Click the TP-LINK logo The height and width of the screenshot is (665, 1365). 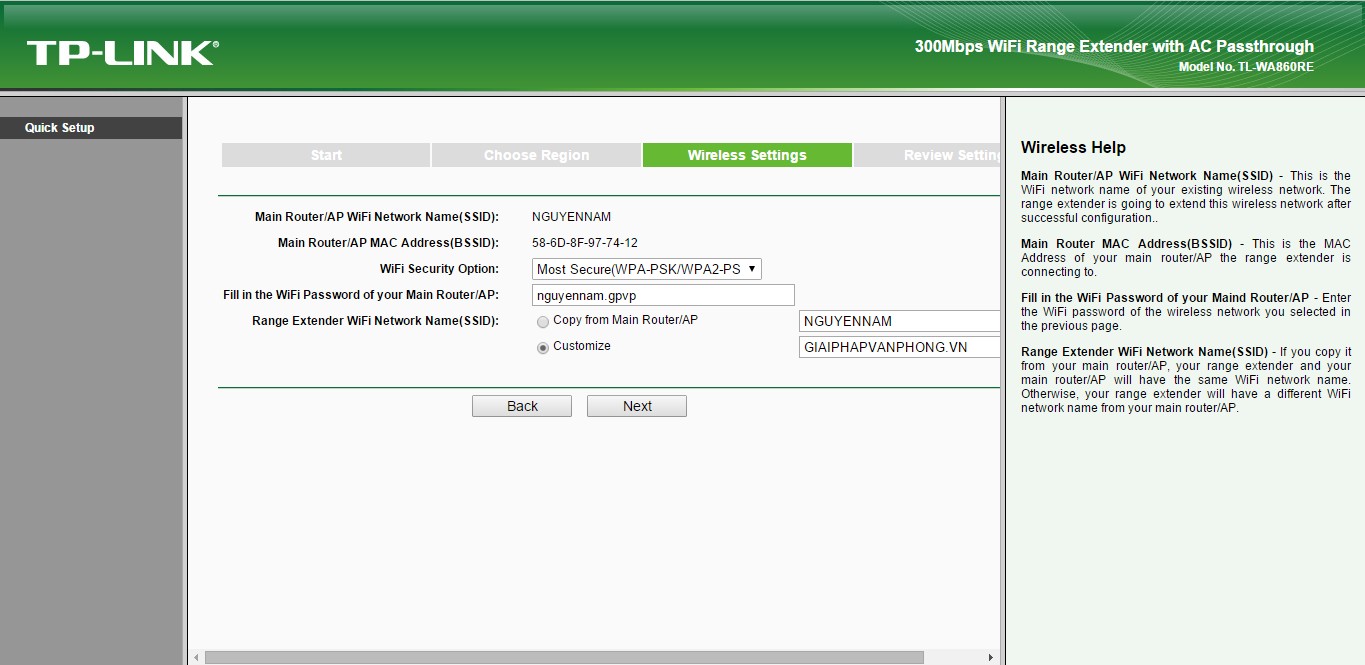(122, 53)
